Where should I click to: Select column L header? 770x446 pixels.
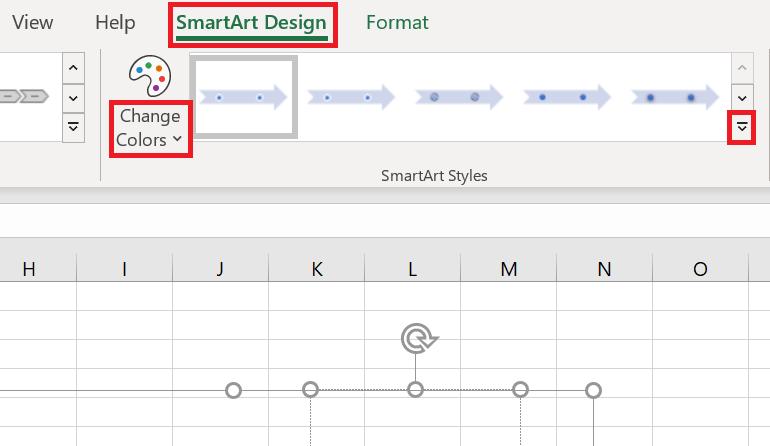tap(412, 269)
